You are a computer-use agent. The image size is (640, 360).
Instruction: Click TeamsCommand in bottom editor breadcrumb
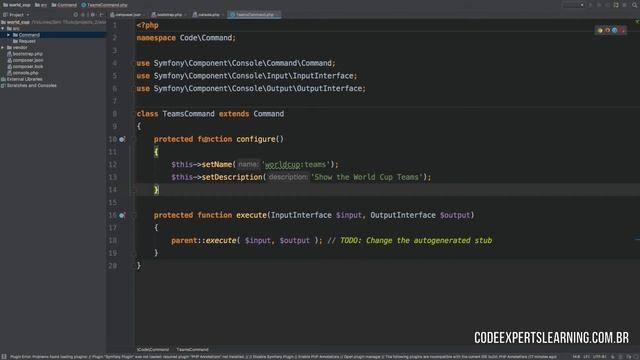(192, 349)
